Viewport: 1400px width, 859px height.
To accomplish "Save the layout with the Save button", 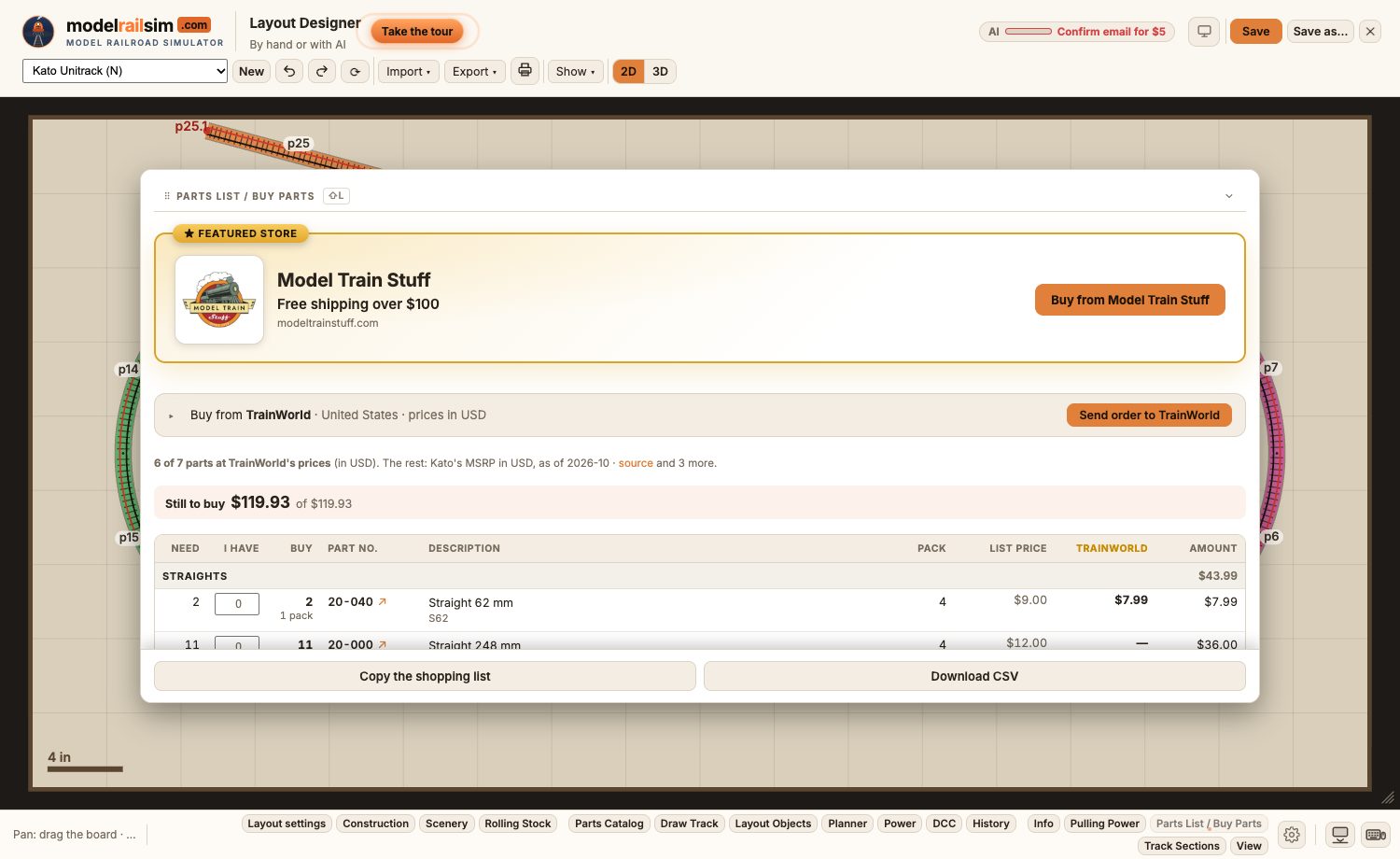I will pyautogui.click(x=1255, y=32).
